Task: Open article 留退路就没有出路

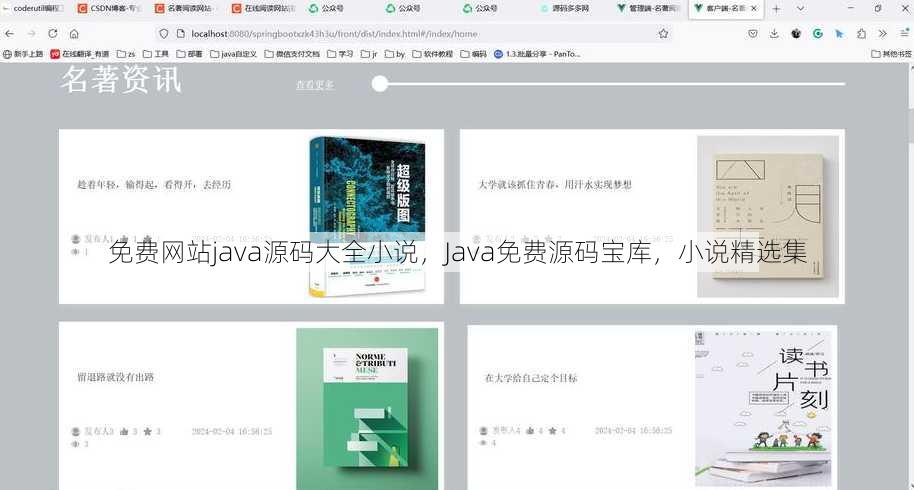Action: tap(115, 378)
